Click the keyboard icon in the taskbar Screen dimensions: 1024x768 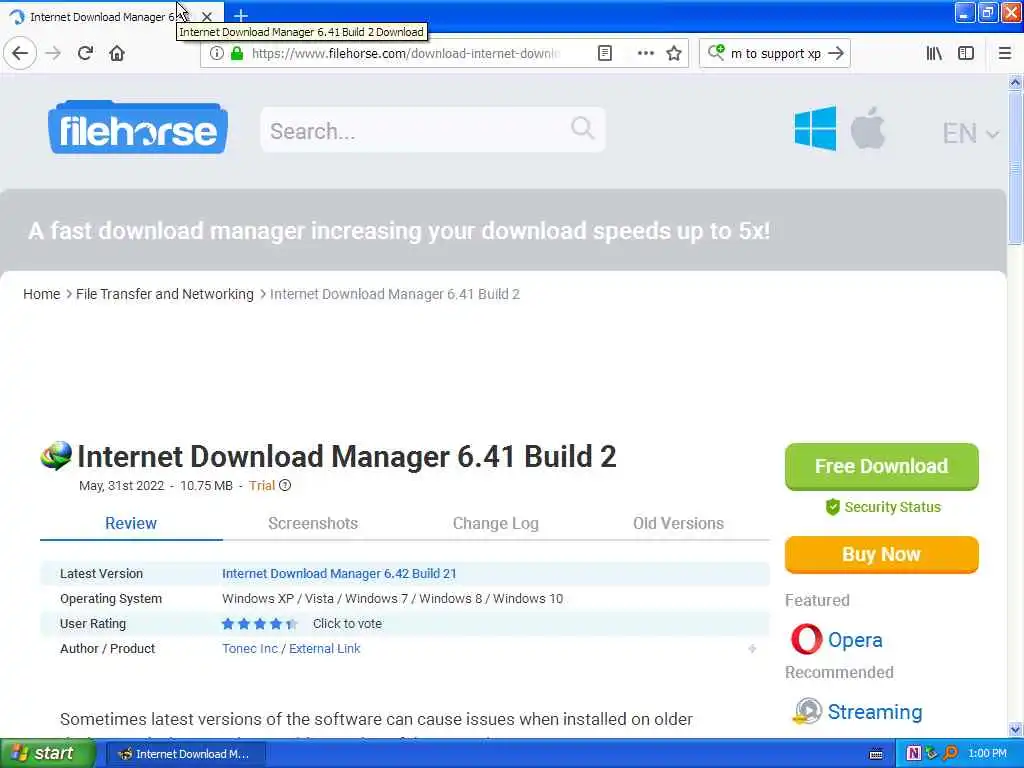pos(876,754)
